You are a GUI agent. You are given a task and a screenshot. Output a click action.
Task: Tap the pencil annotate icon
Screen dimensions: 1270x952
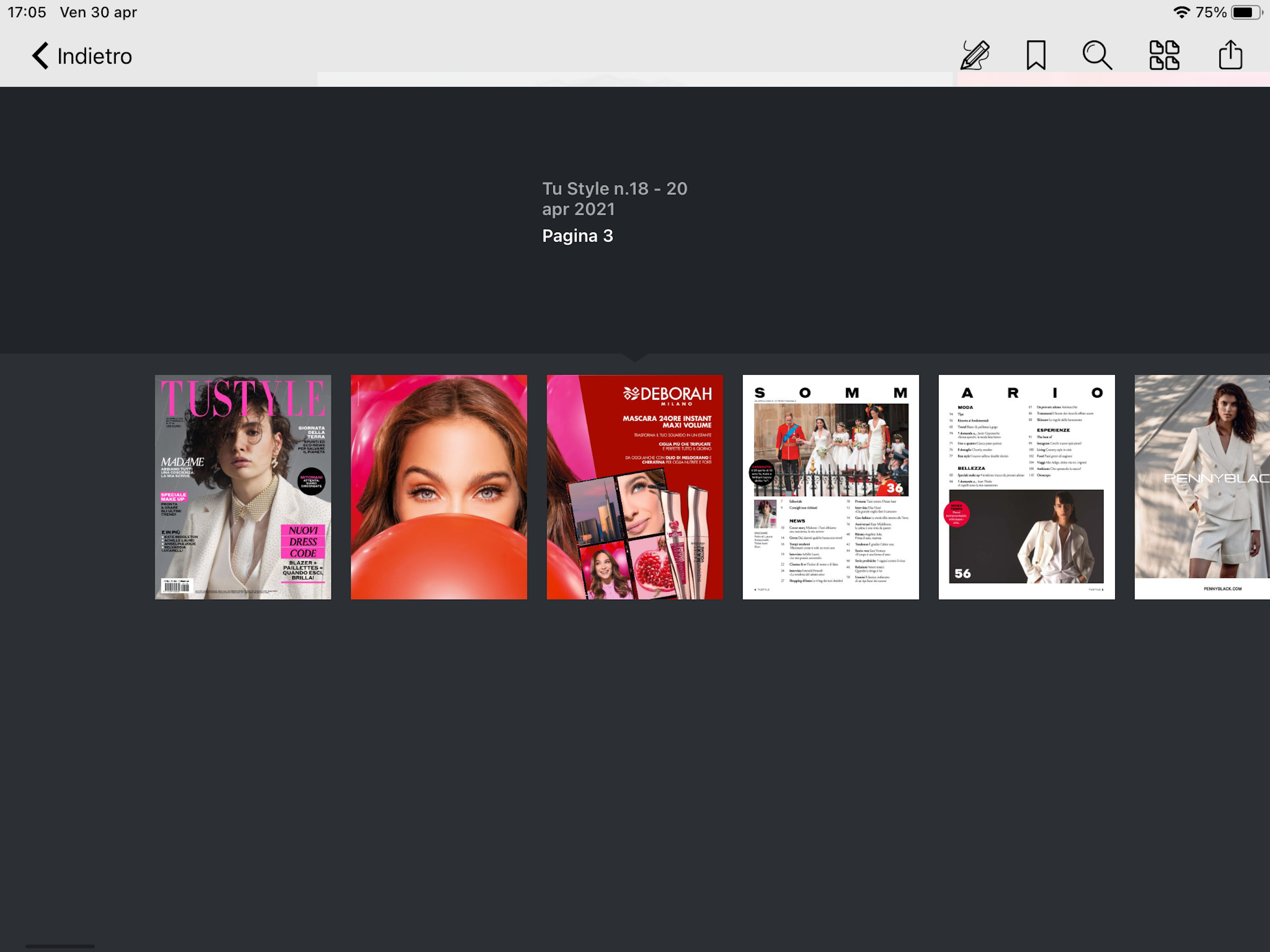[975, 55]
